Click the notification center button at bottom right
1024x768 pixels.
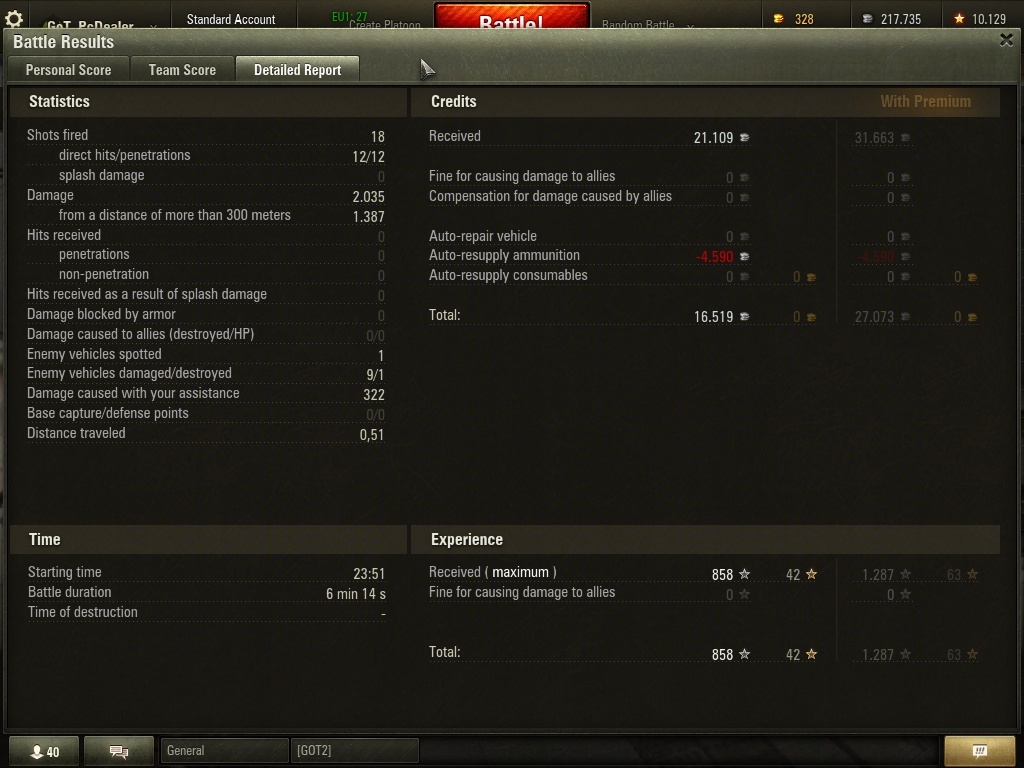pyautogui.click(x=980, y=751)
